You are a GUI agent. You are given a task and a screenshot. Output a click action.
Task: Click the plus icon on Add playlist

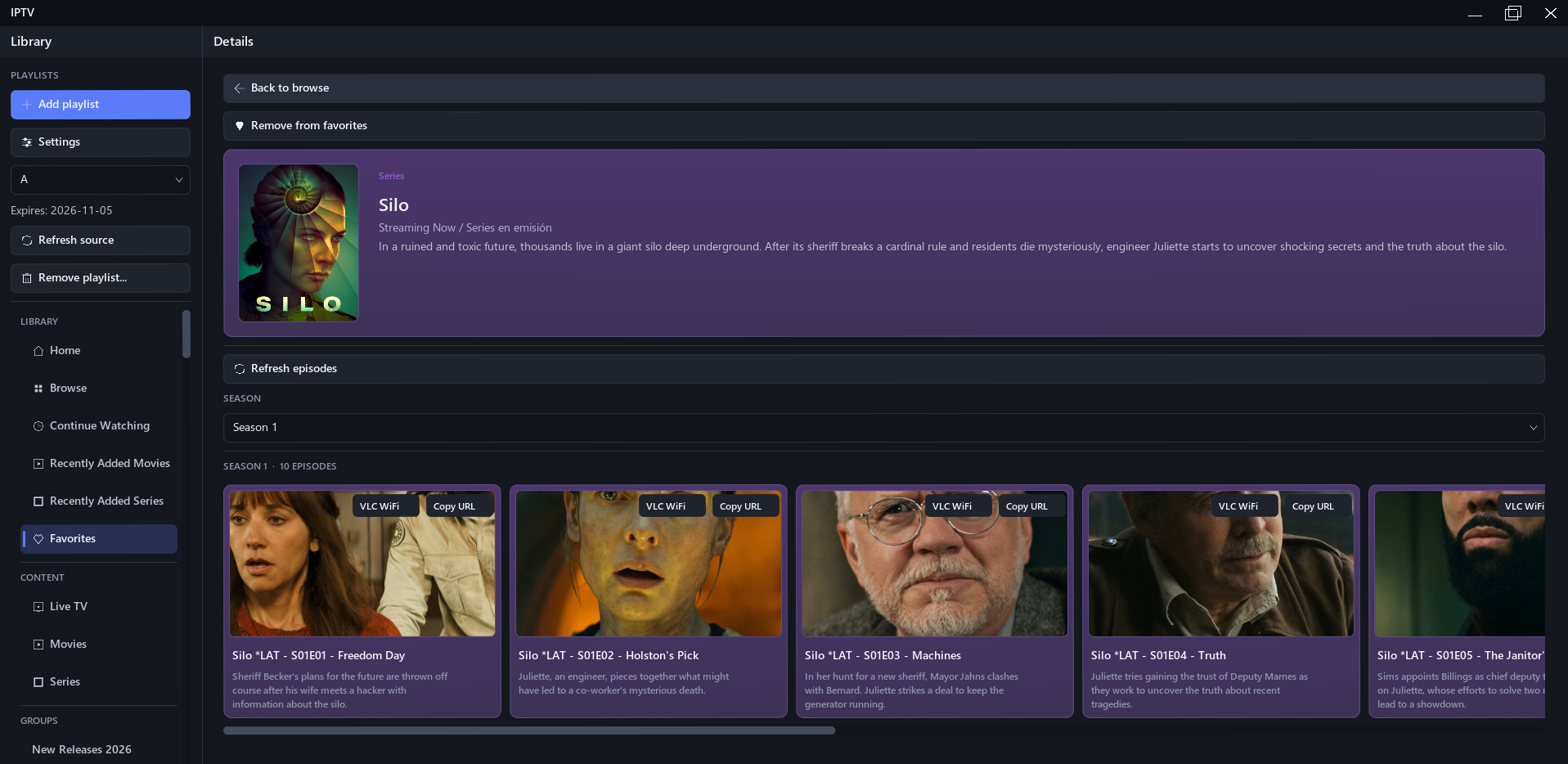click(27, 105)
